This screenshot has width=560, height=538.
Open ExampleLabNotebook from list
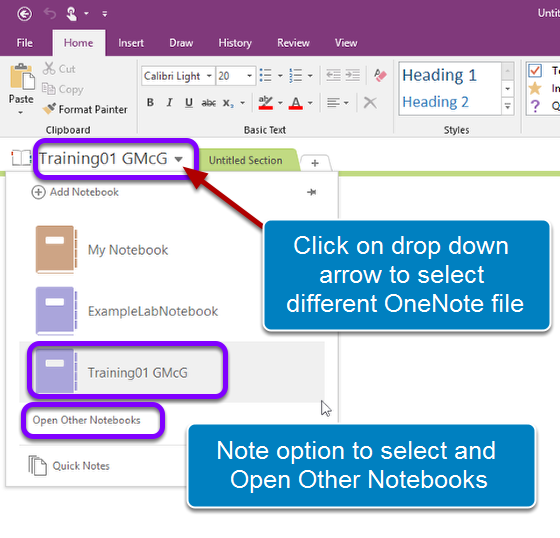[171, 311]
